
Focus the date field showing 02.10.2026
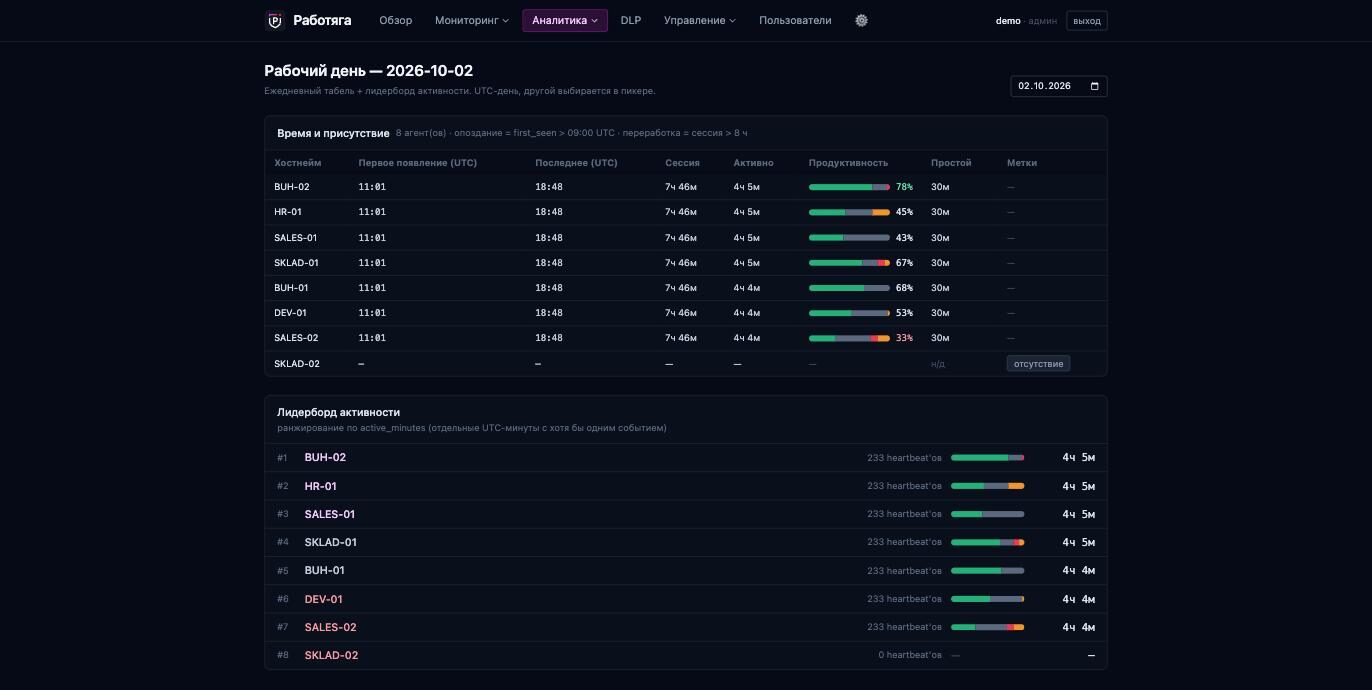[1059, 86]
